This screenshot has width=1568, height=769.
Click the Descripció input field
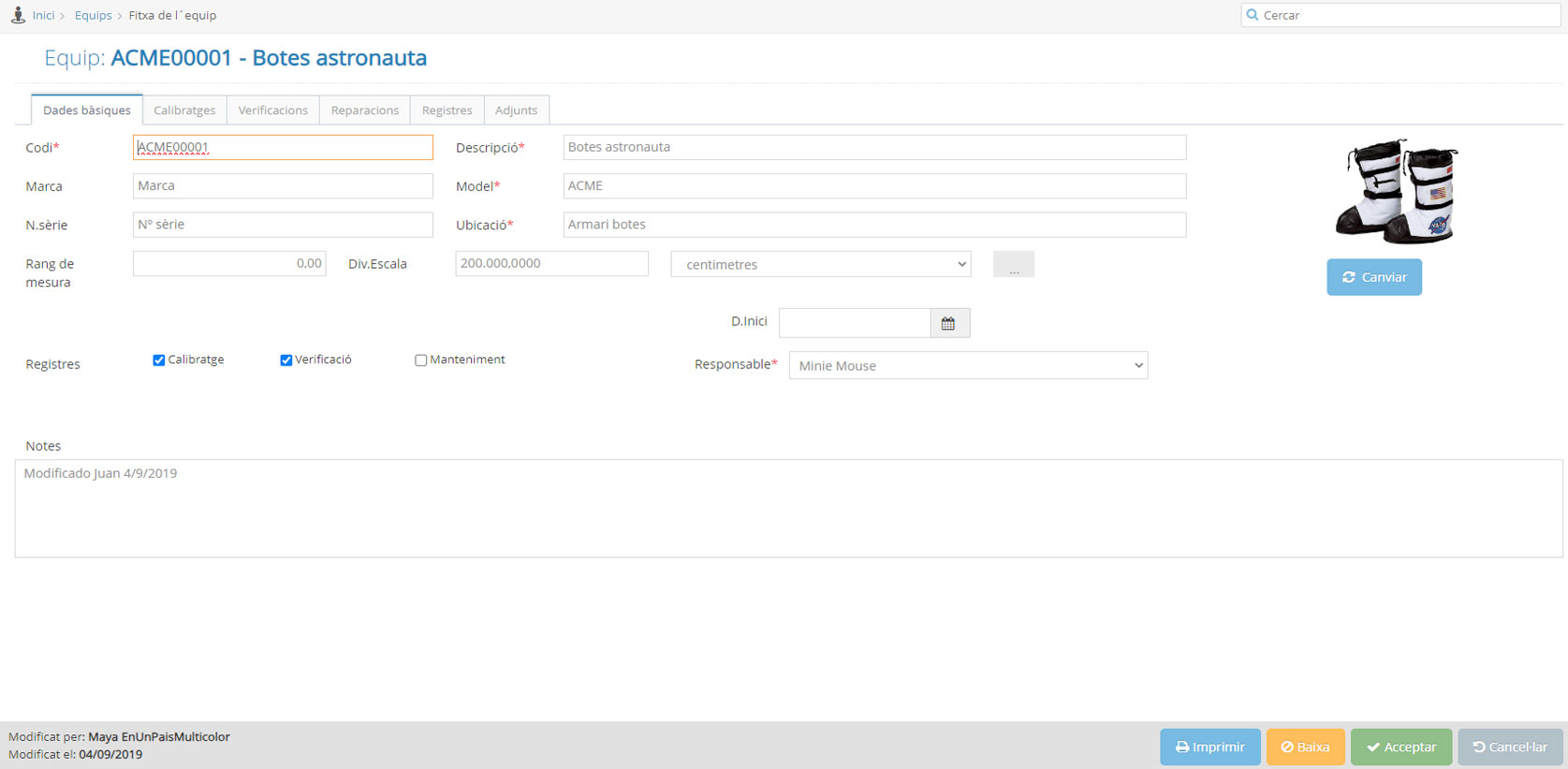click(874, 147)
